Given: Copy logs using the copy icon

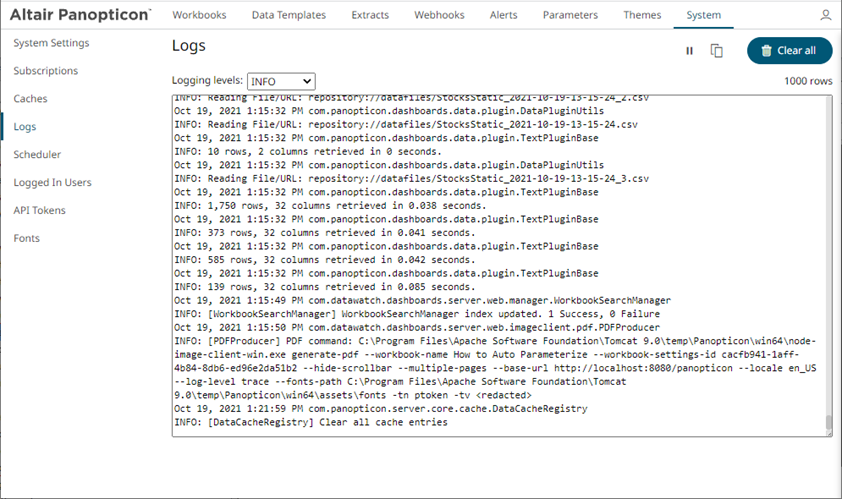Looking at the screenshot, I should 717,51.
